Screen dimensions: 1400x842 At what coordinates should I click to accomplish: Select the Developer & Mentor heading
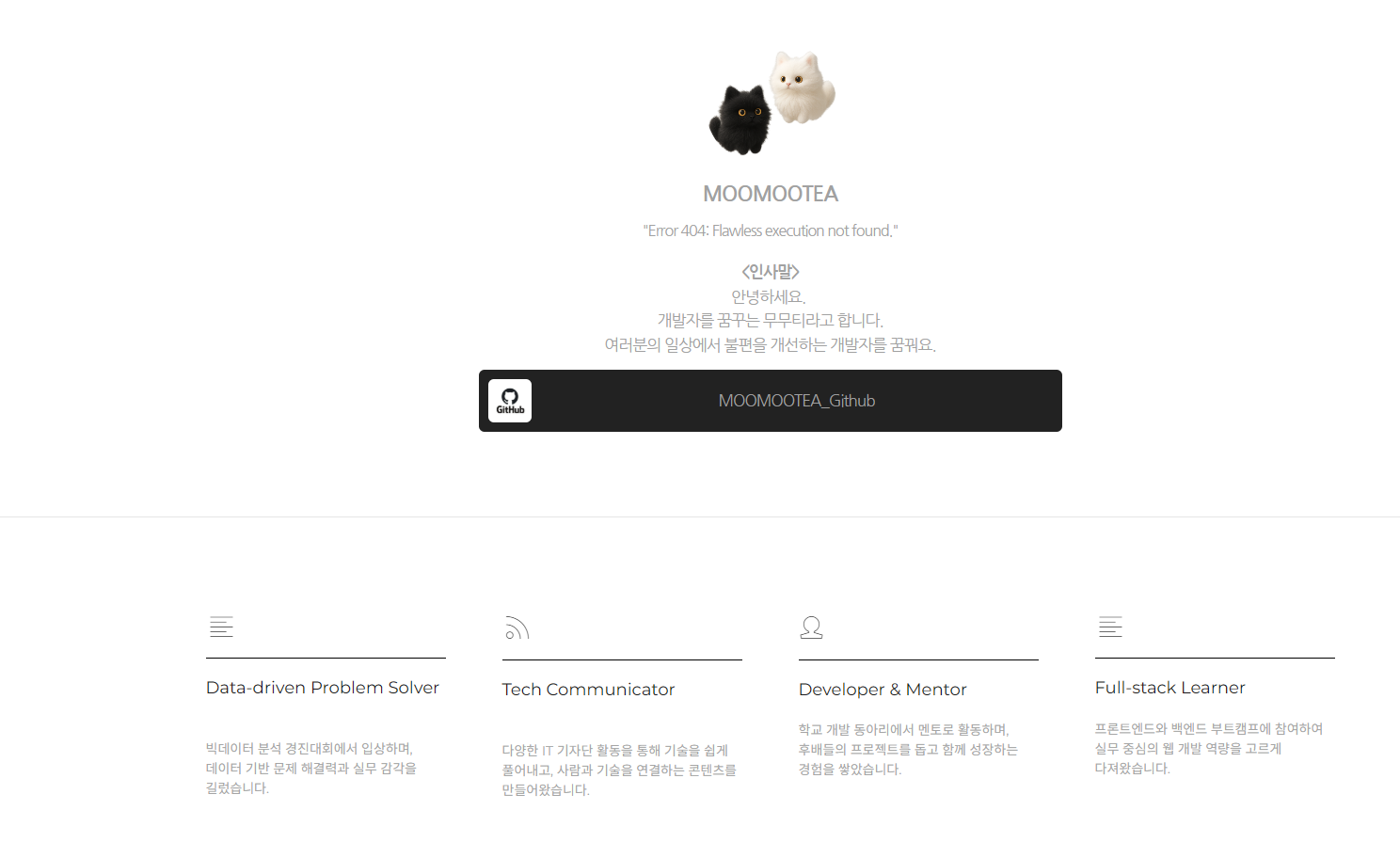pyautogui.click(x=883, y=690)
